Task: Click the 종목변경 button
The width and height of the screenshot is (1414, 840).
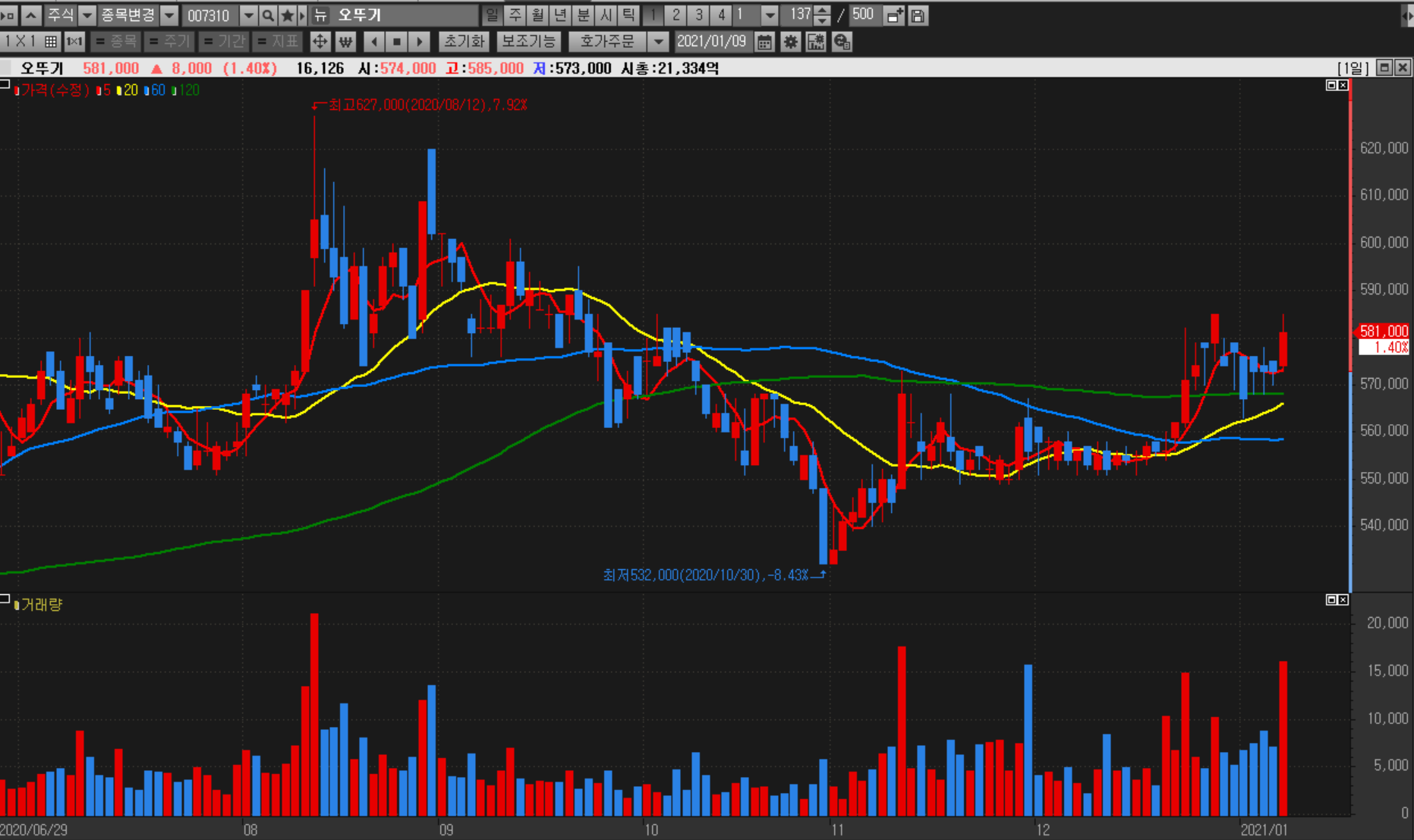Action: pyautogui.click(x=128, y=15)
